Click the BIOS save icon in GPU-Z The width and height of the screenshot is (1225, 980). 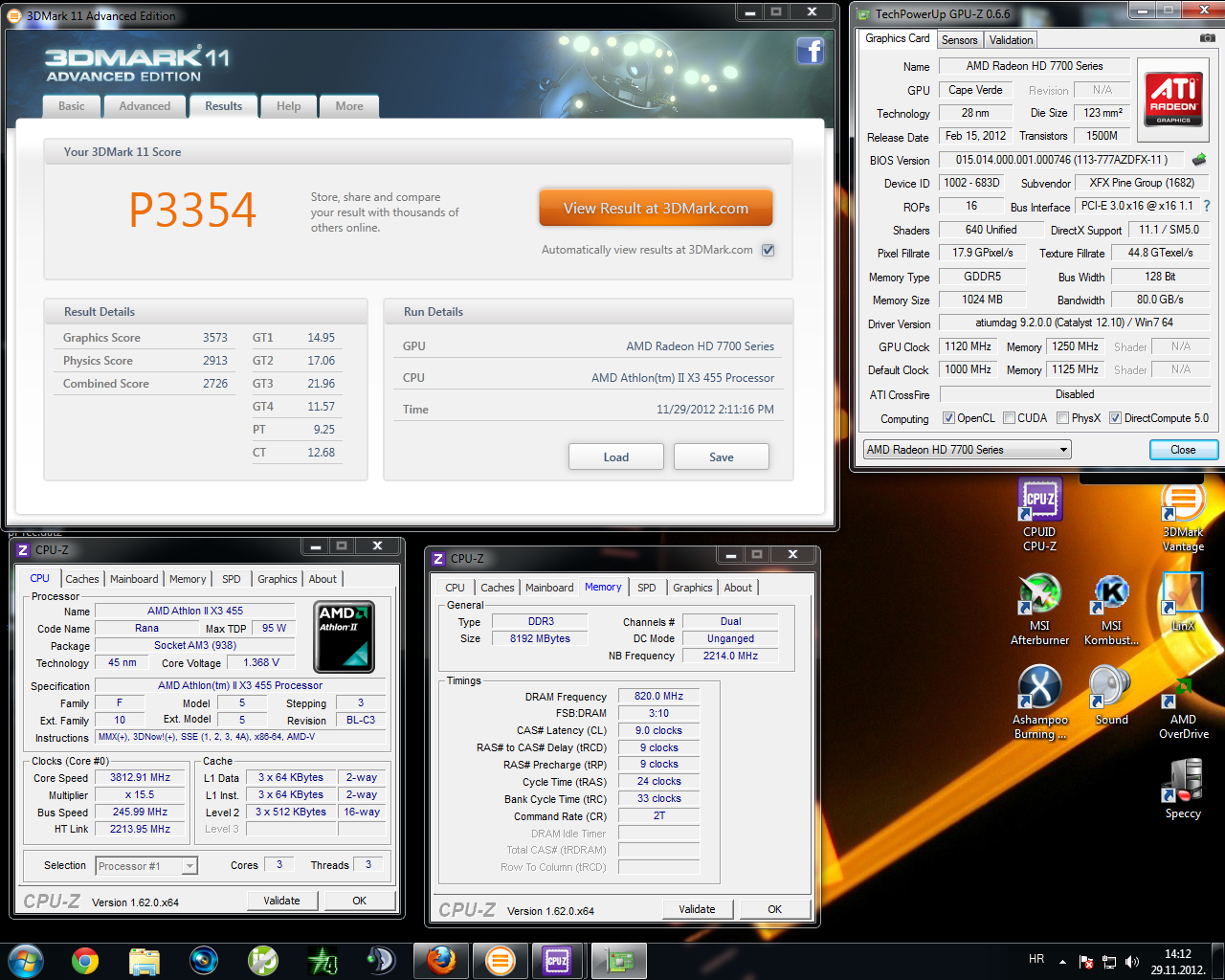1198,160
